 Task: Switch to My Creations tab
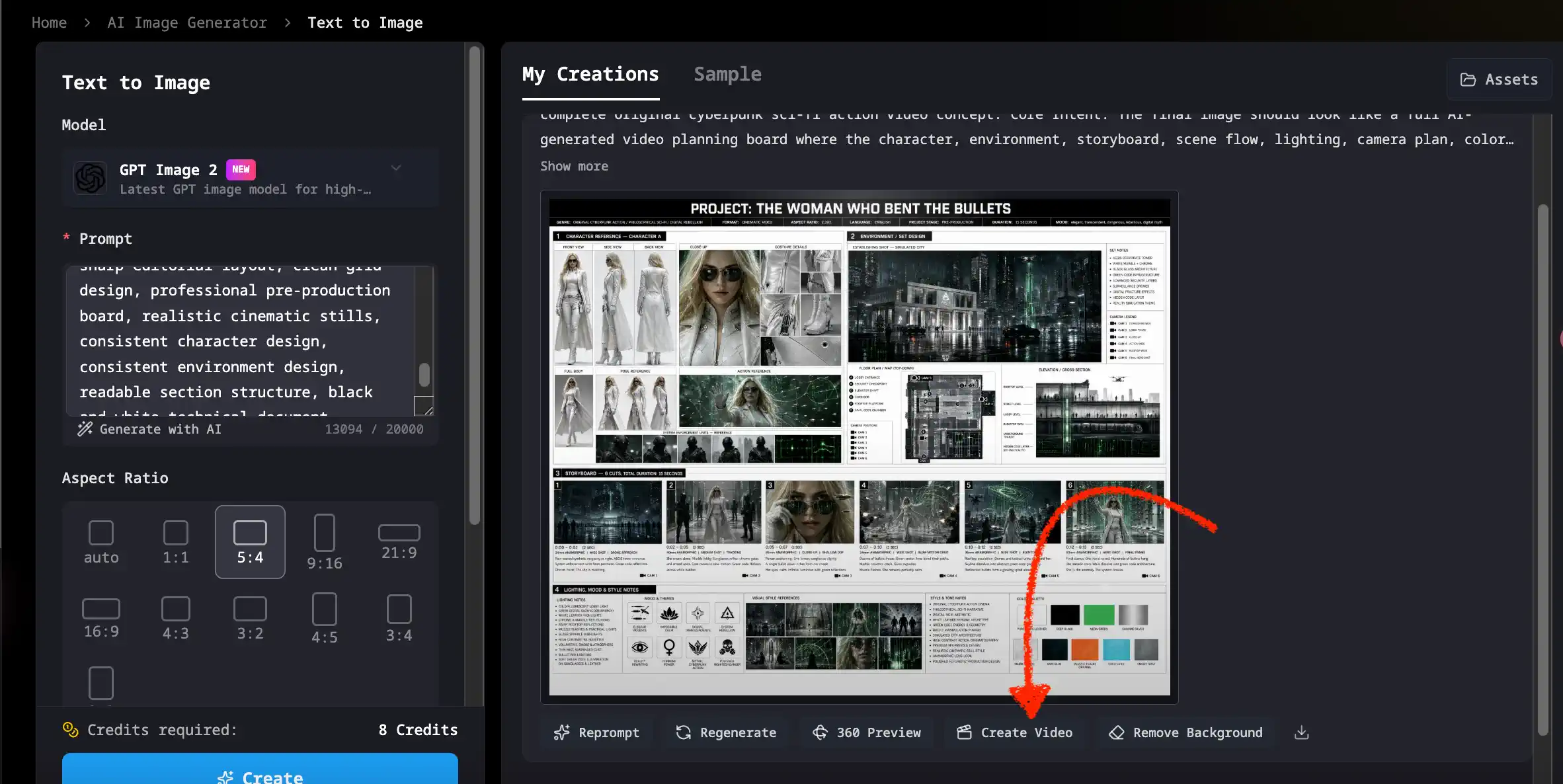click(590, 74)
